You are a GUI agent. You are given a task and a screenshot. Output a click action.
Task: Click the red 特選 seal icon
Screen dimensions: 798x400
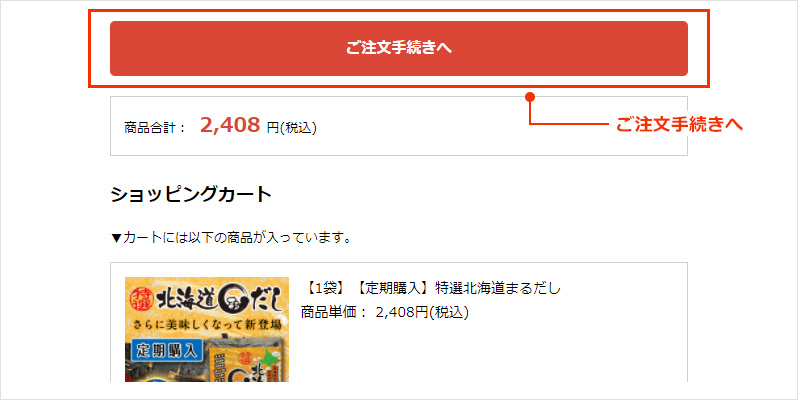coord(142,300)
